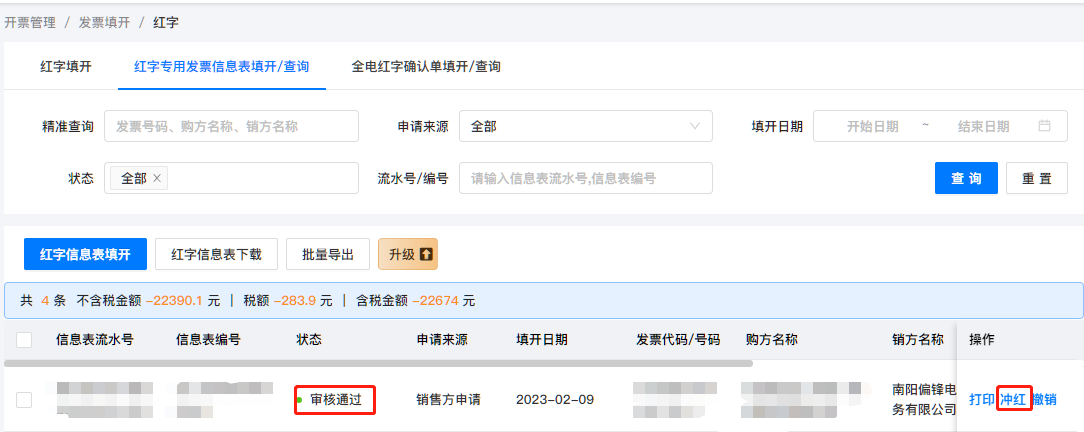Image resolution: width=1084 pixels, height=432 pixels.
Task: Go to 开票管理 breadcrumb
Action: coord(30,22)
